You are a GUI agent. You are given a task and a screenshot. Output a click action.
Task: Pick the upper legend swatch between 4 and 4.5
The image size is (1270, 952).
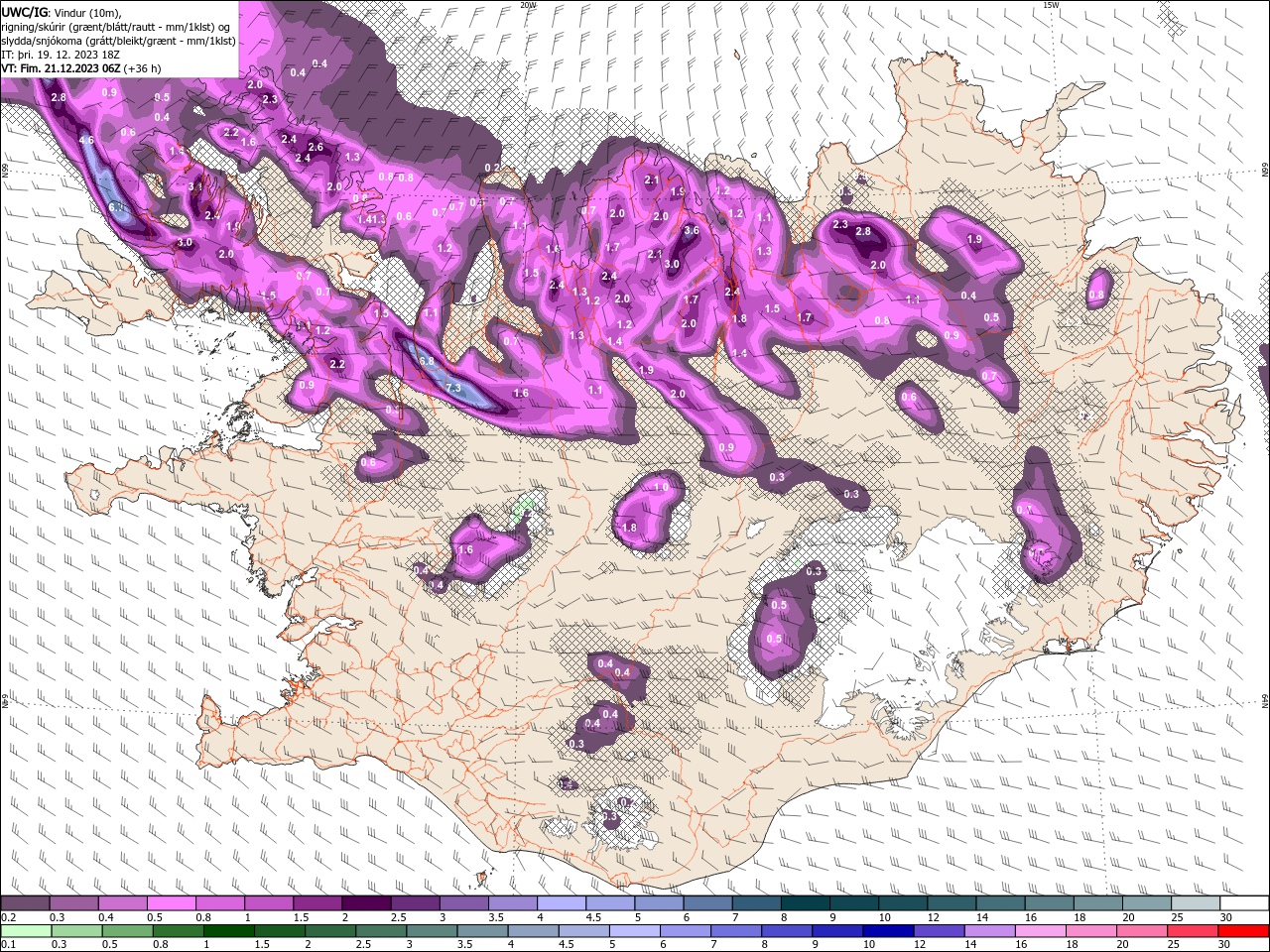pos(561,903)
